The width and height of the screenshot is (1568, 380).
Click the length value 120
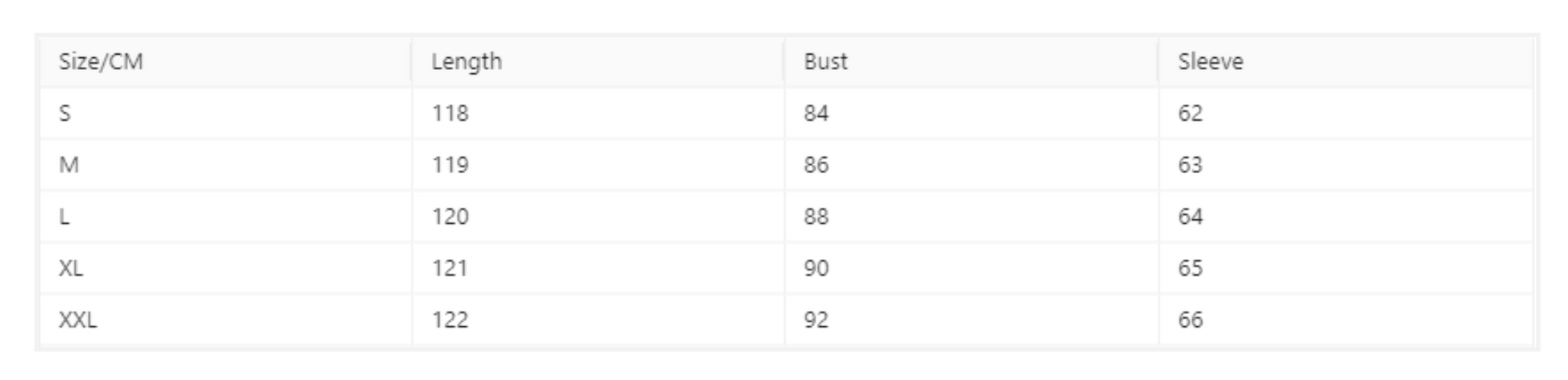coord(450,217)
